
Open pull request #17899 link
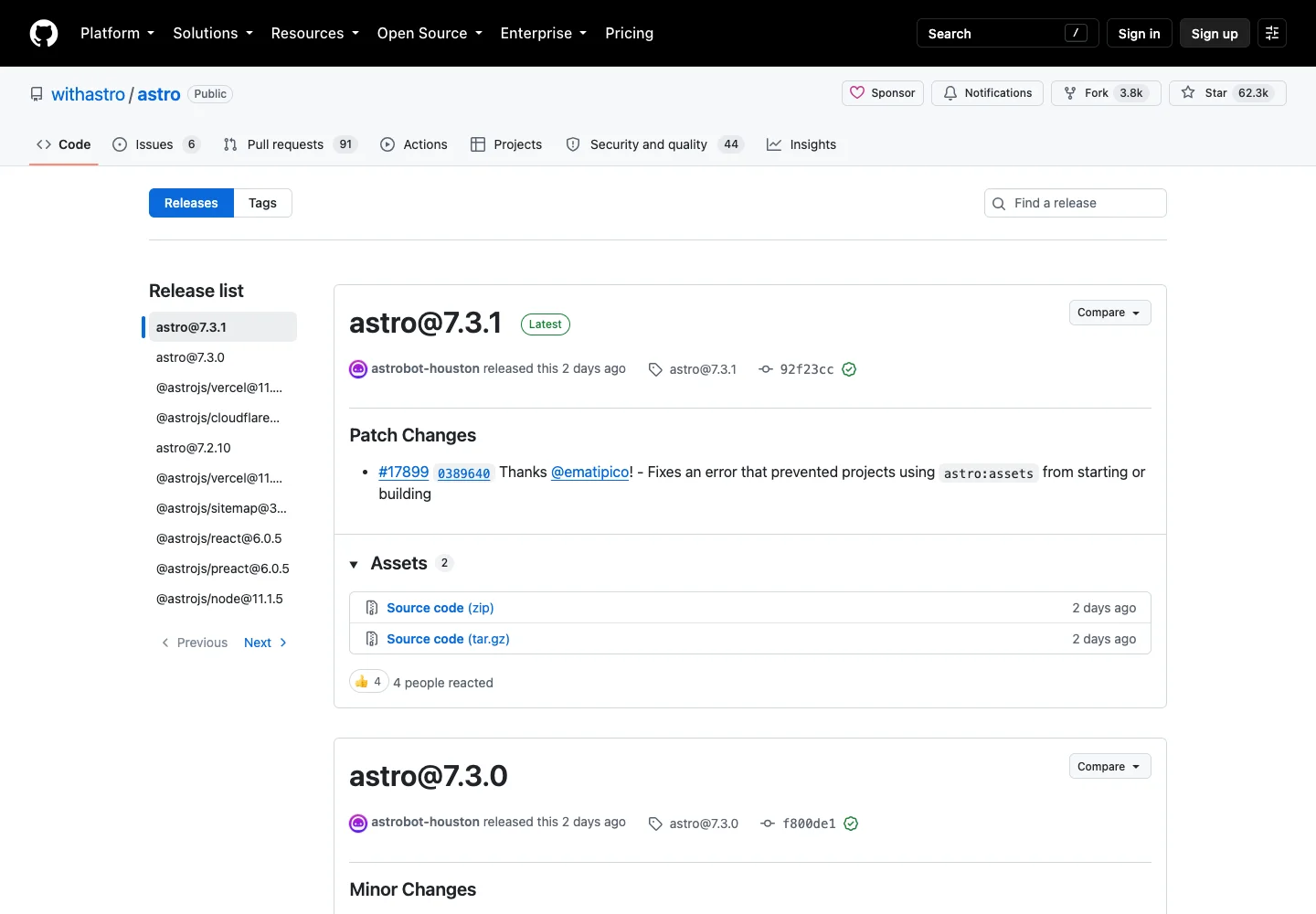tap(404, 472)
